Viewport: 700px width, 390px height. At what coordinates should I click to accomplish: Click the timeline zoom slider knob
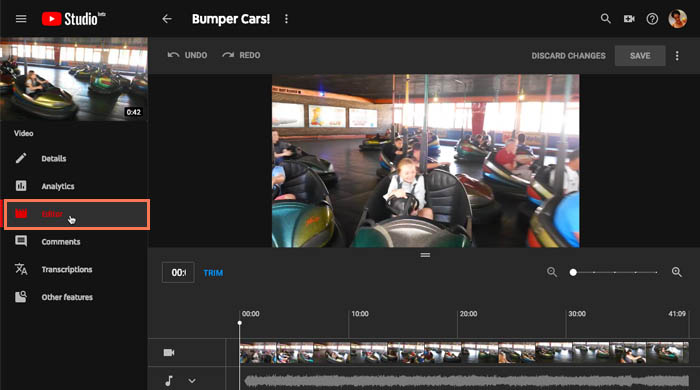point(573,272)
